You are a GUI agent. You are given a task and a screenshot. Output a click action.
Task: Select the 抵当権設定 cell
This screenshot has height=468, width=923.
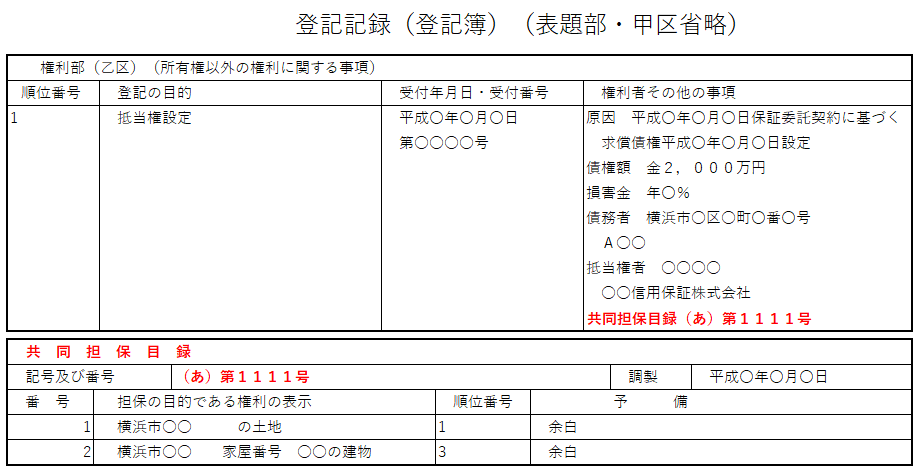[154, 118]
